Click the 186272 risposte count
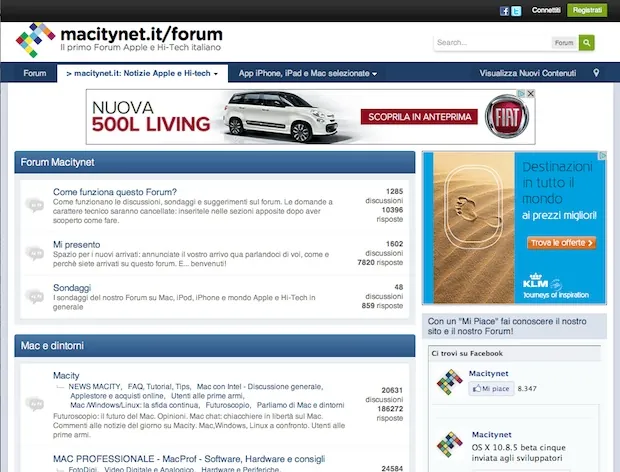 pos(389,413)
